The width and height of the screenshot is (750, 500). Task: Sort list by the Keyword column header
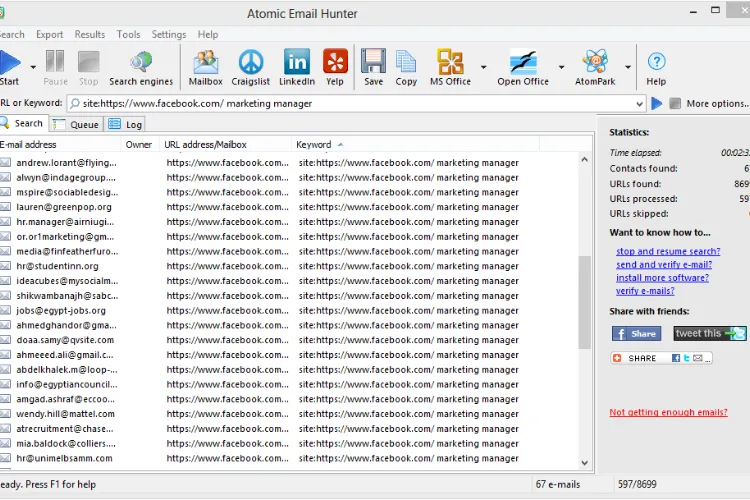314,145
